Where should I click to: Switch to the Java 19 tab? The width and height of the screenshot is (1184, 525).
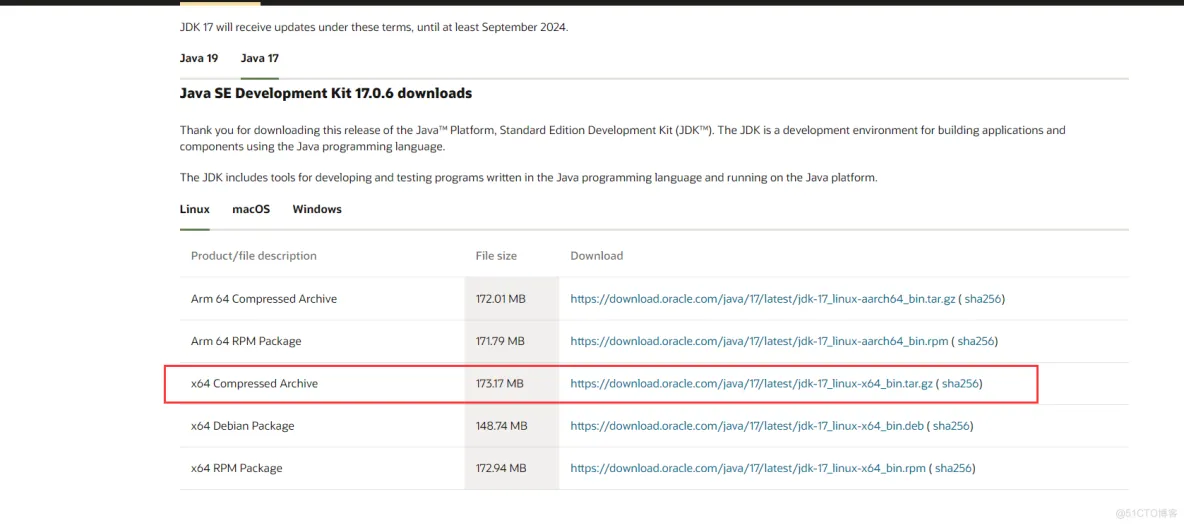198,58
